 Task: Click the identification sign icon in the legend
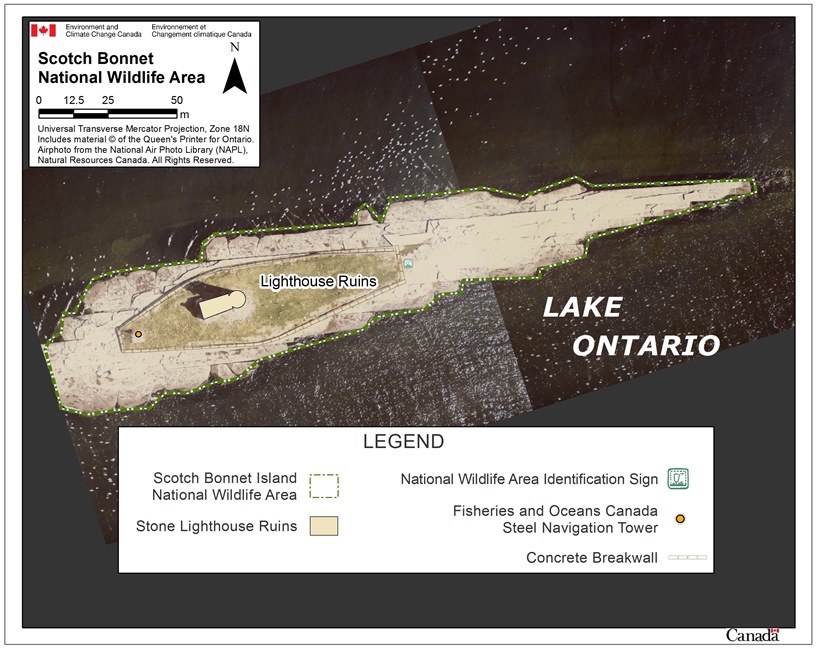pyautogui.click(x=679, y=478)
